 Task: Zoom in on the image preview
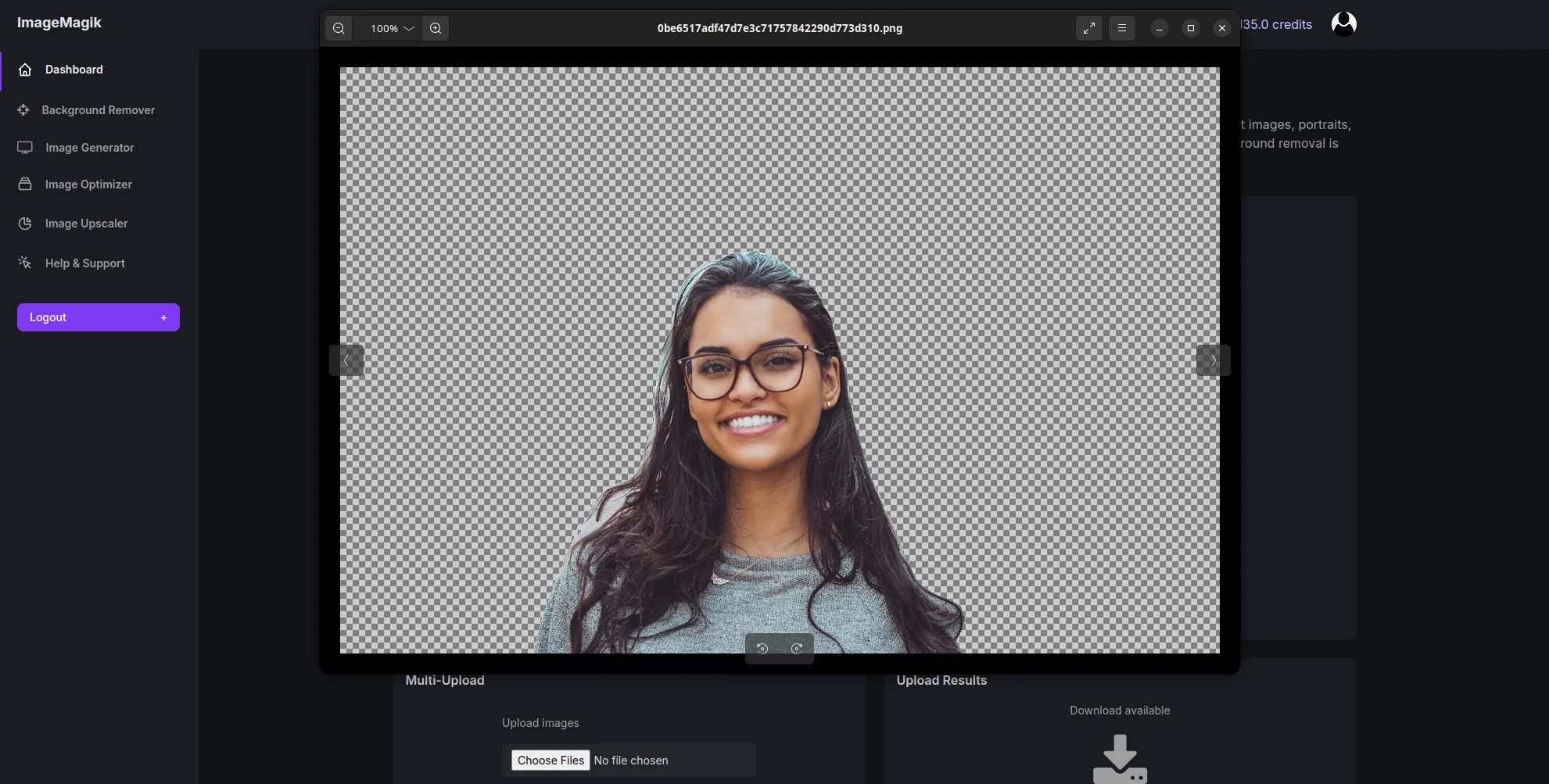tap(436, 28)
